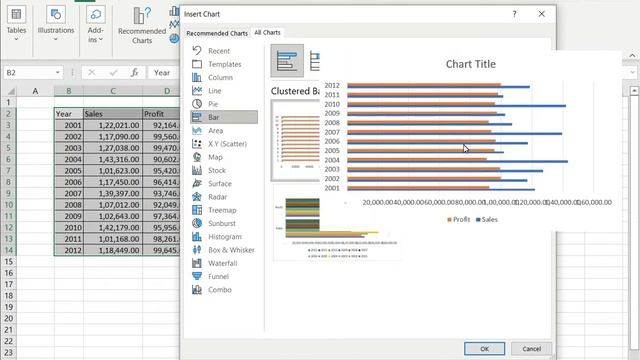Switch to the Recommended Charts tab

click(217, 33)
